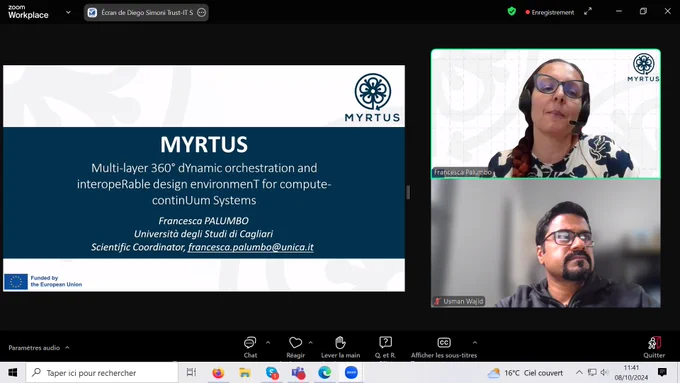Open the notification center icon
The image size is (680, 383).
pyautogui.click(x=662, y=372)
